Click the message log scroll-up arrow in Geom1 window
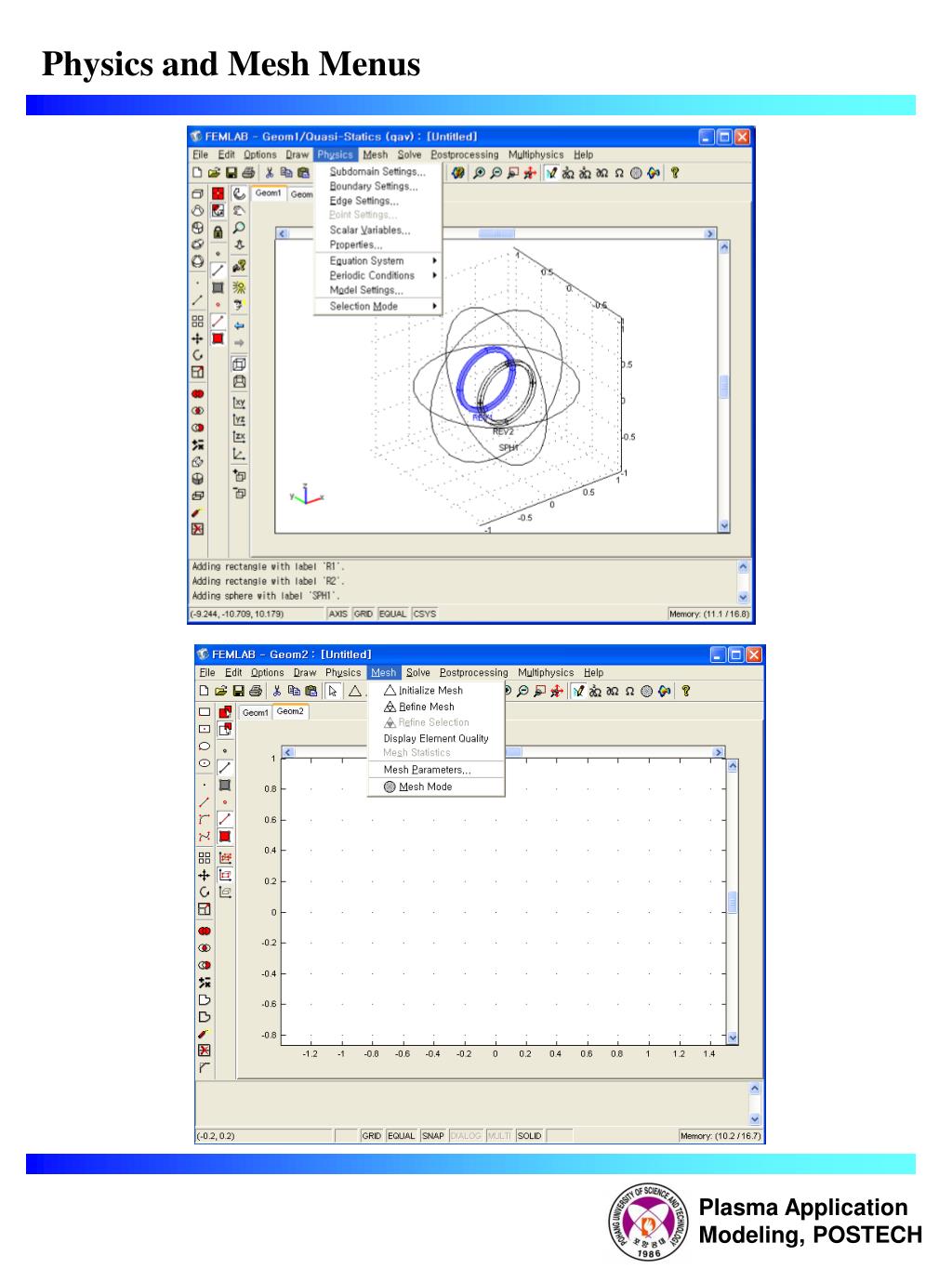Screen dimensions: 952x1269 (743, 566)
